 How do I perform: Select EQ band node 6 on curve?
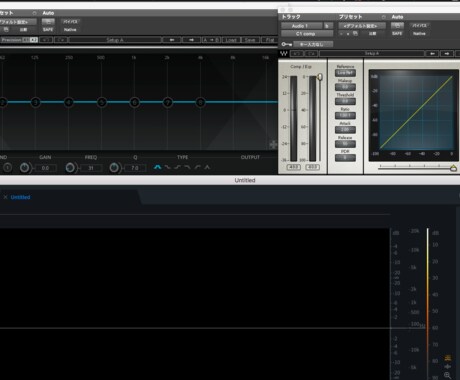135,102
